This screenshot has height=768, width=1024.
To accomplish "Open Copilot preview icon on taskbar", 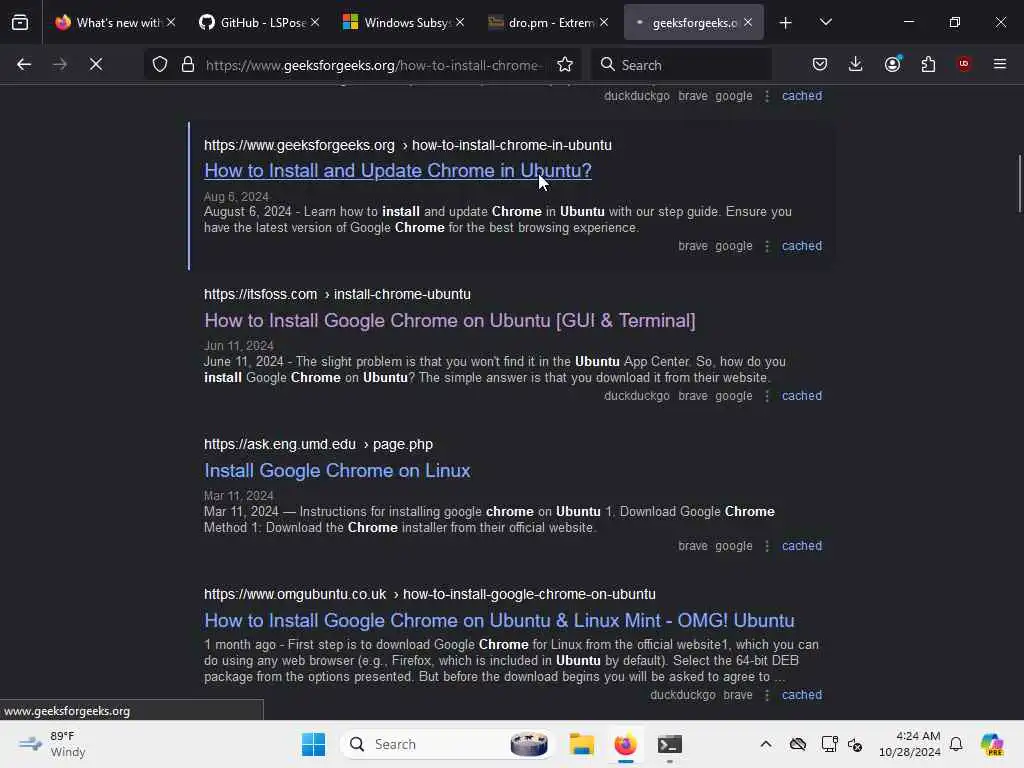I will [x=992, y=744].
